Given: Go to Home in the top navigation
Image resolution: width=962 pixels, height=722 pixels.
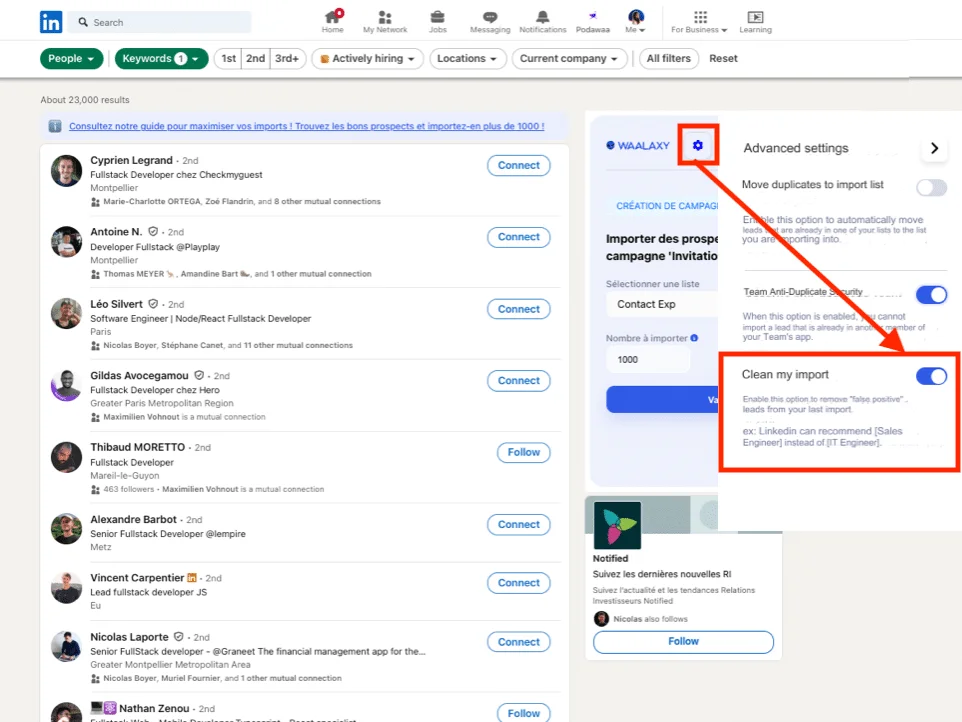Looking at the screenshot, I should [x=333, y=21].
